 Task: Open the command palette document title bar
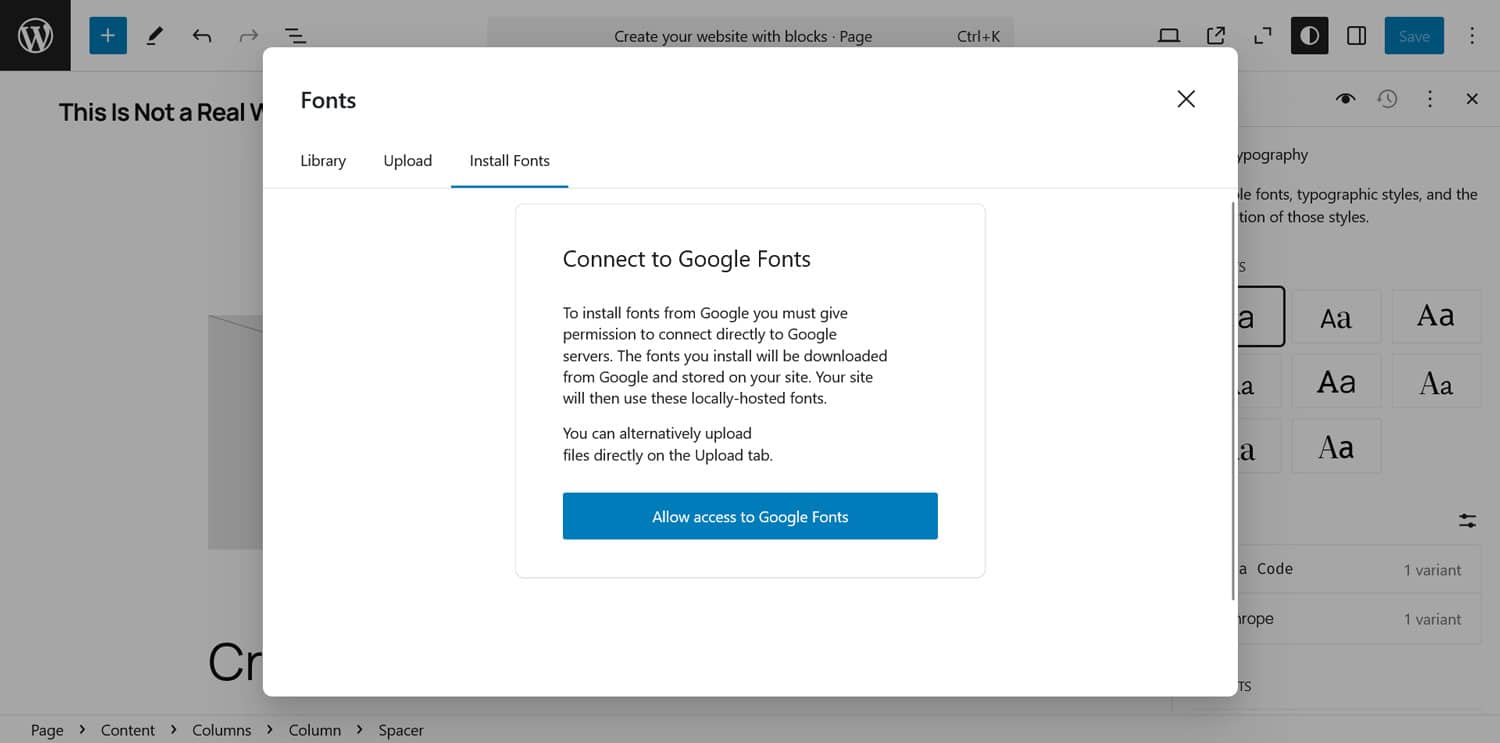pyautogui.click(x=750, y=36)
